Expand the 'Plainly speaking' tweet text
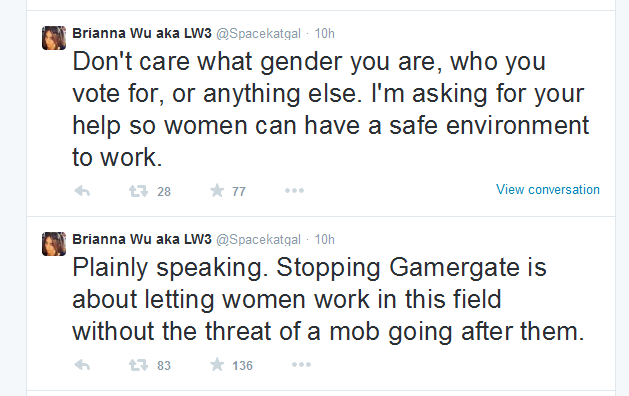629x396 pixels. 328,299
